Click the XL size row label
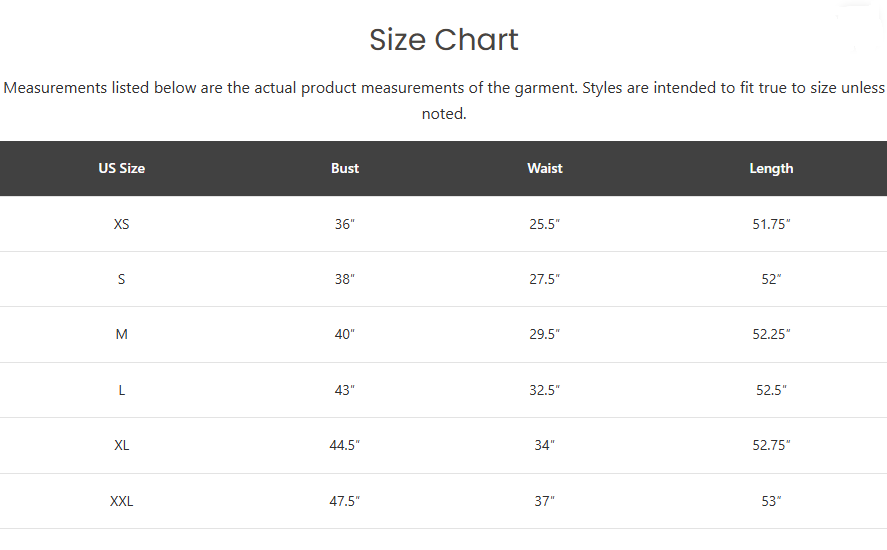Screen dimensions: 887x550 point(122,445)
